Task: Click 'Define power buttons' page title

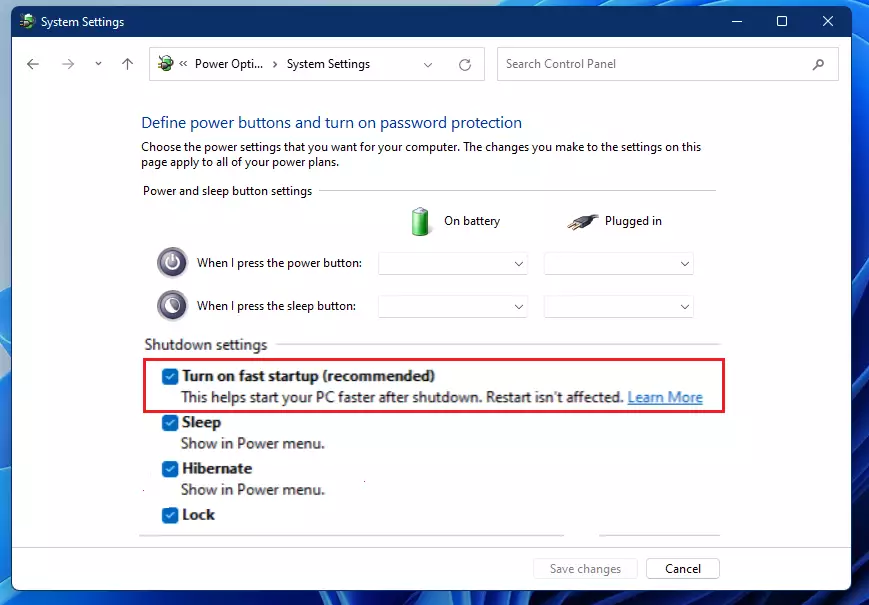Action: pos(331,122)
